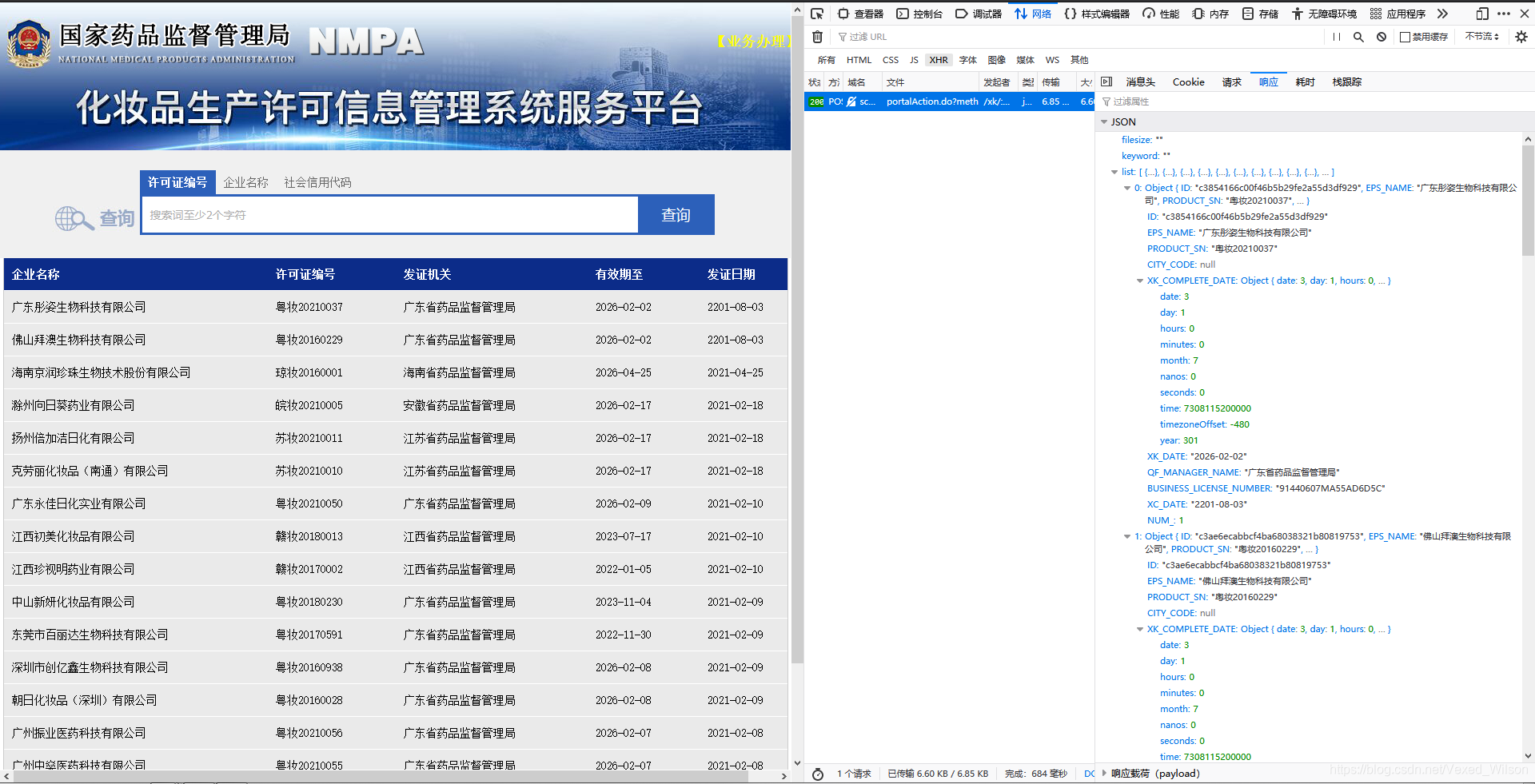Open the 应用程序 application panel
Viewport: 1535px width, 784px height.
coord(1397,14)
